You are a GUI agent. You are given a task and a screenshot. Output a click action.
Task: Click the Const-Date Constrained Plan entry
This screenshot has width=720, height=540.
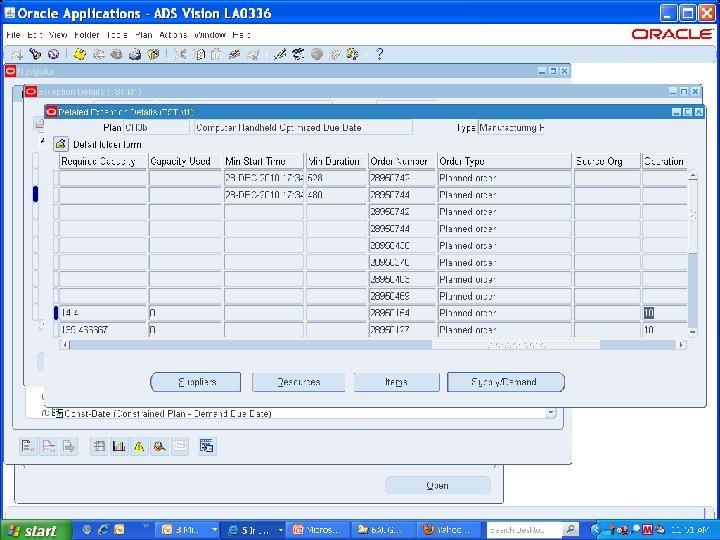[x=168, y=413]
